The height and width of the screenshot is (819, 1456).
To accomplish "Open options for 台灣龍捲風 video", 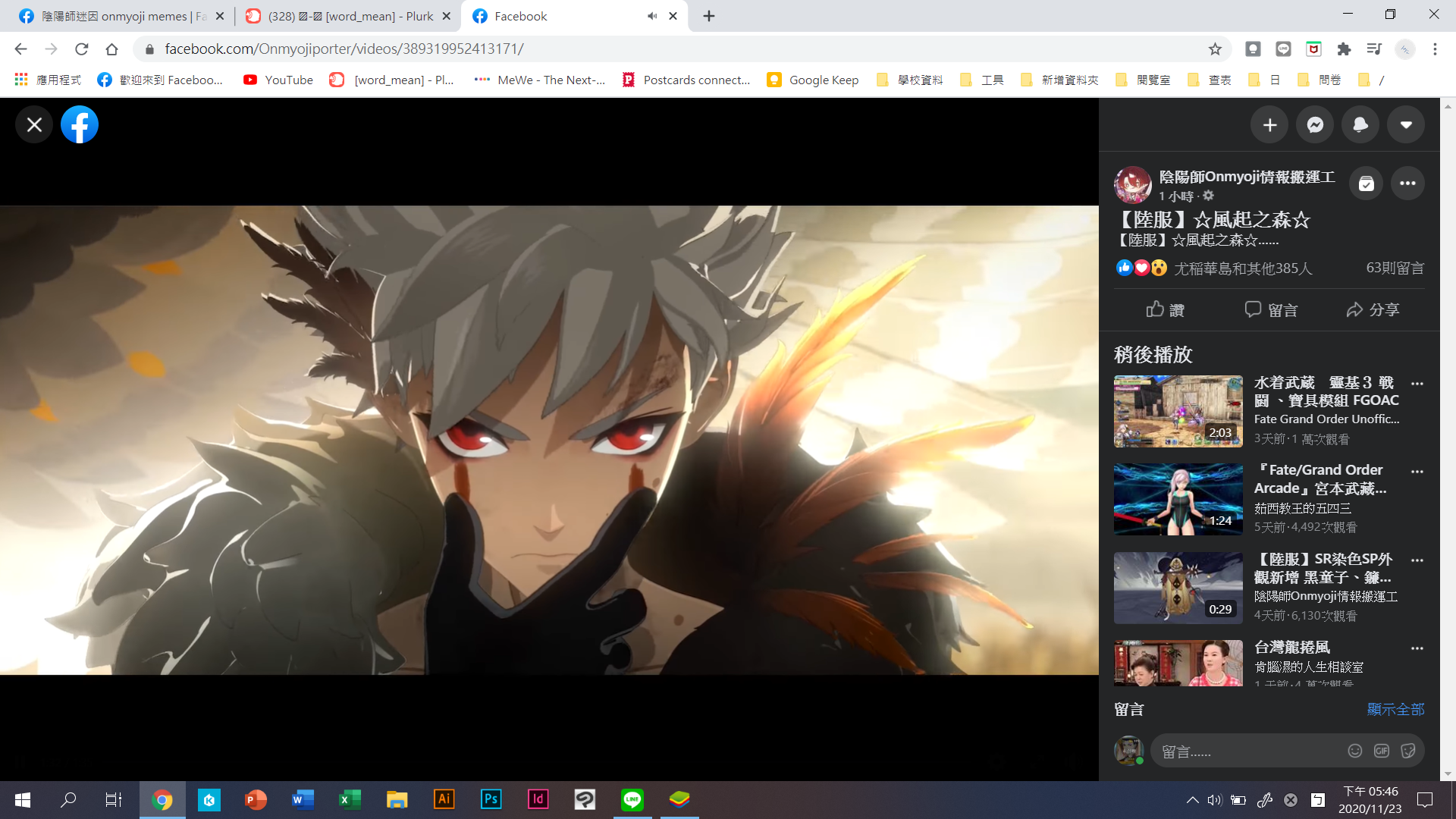I will point(1417,648).
